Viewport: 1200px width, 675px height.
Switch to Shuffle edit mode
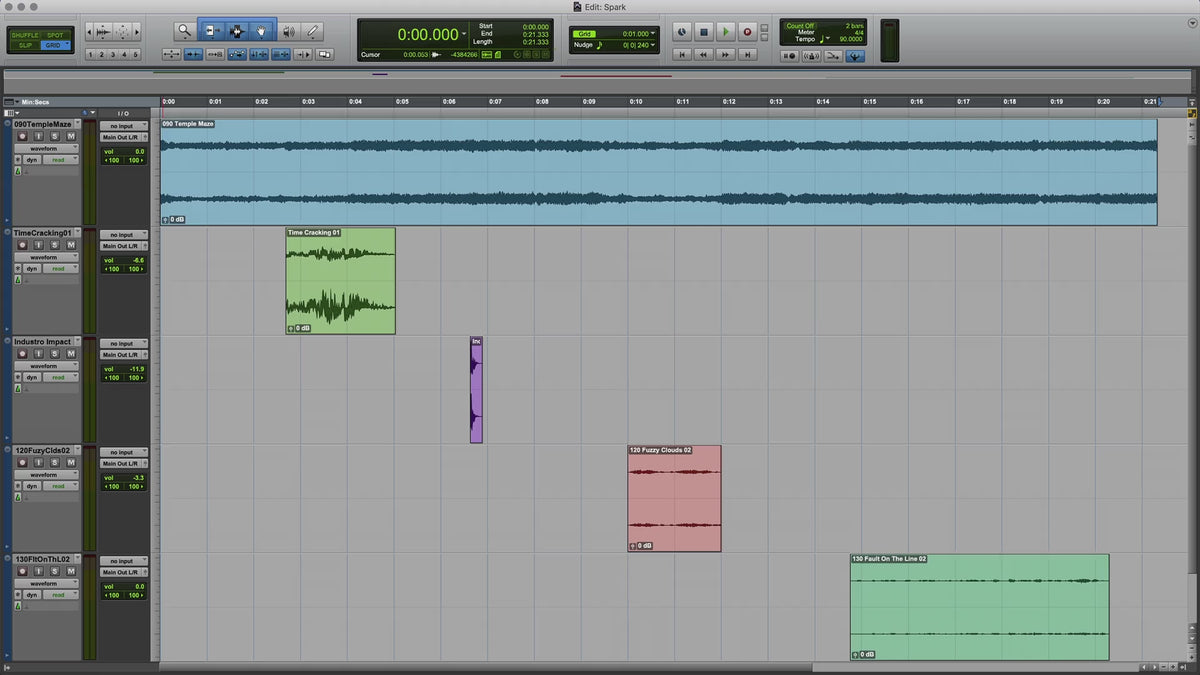click(25, 35)
